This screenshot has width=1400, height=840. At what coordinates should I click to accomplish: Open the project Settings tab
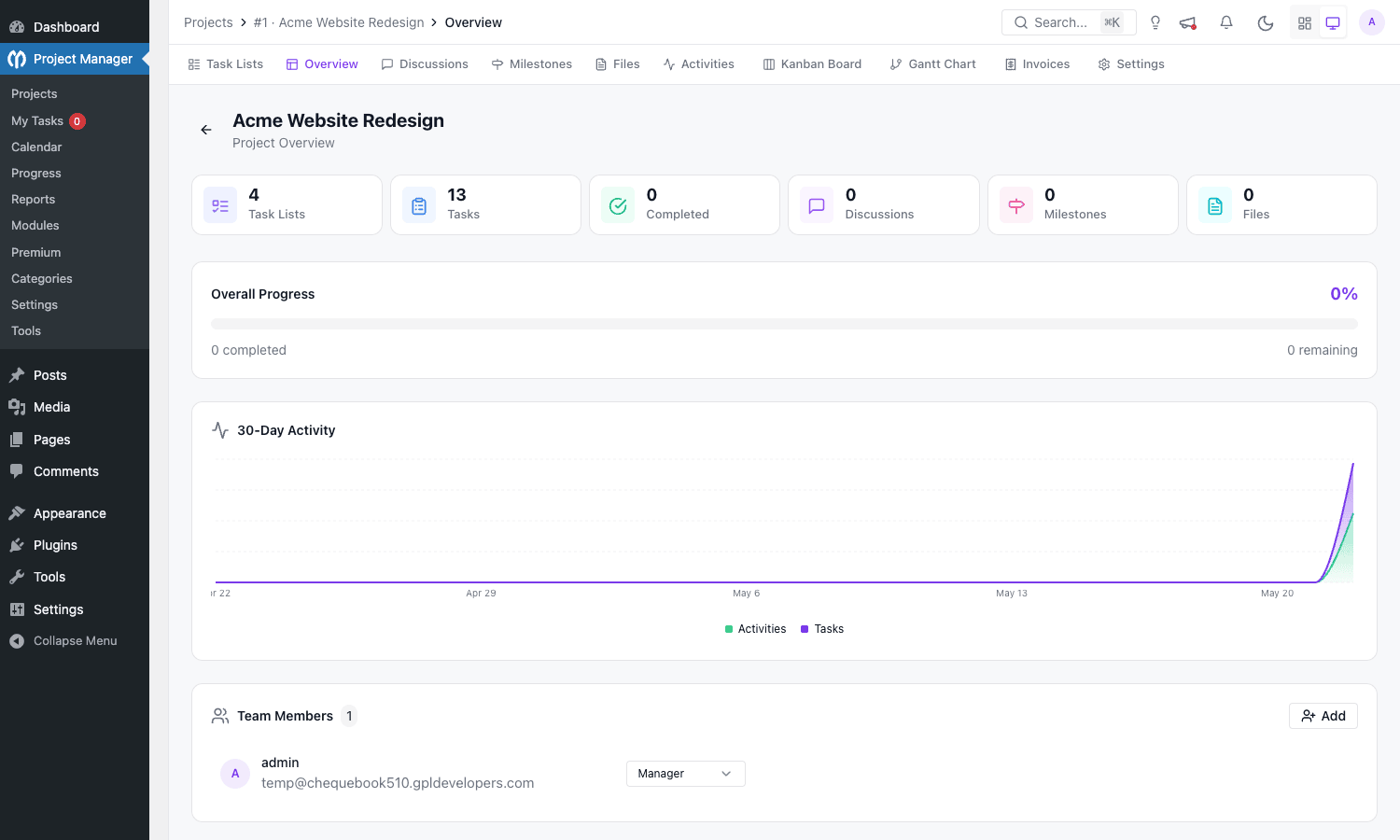pyautogui.click(x=1131, y=64)
